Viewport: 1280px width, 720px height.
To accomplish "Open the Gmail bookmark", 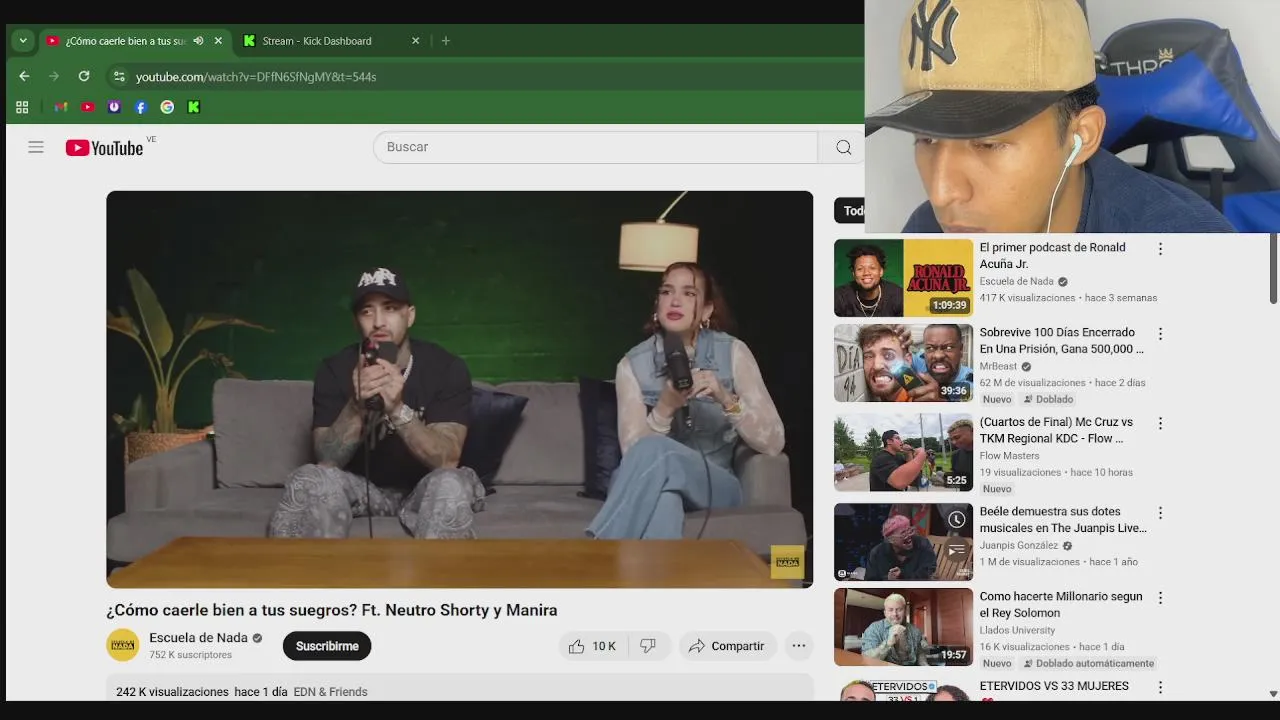I will point(61,107).
